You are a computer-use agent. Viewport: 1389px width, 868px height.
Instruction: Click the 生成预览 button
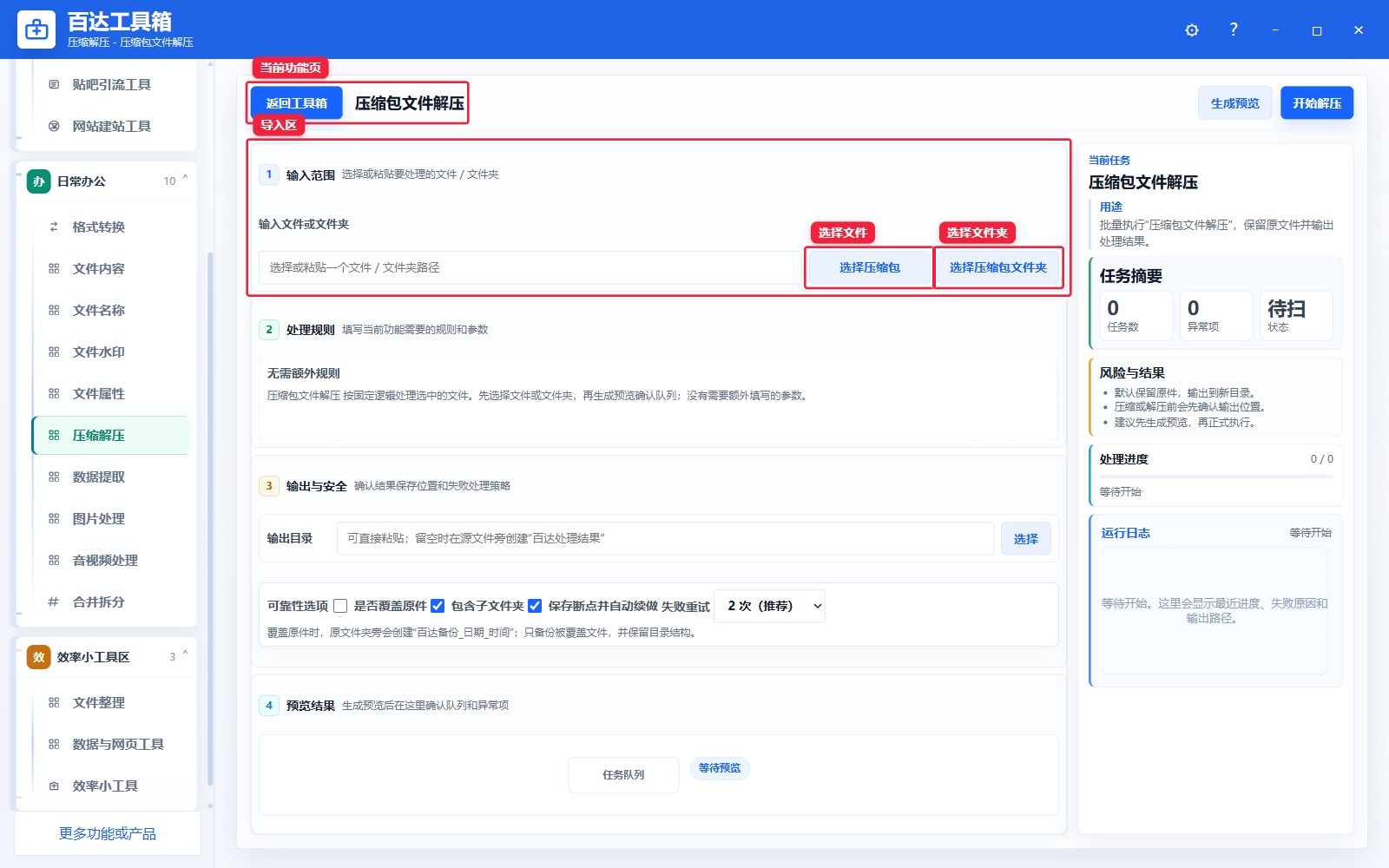(1234, 103)
